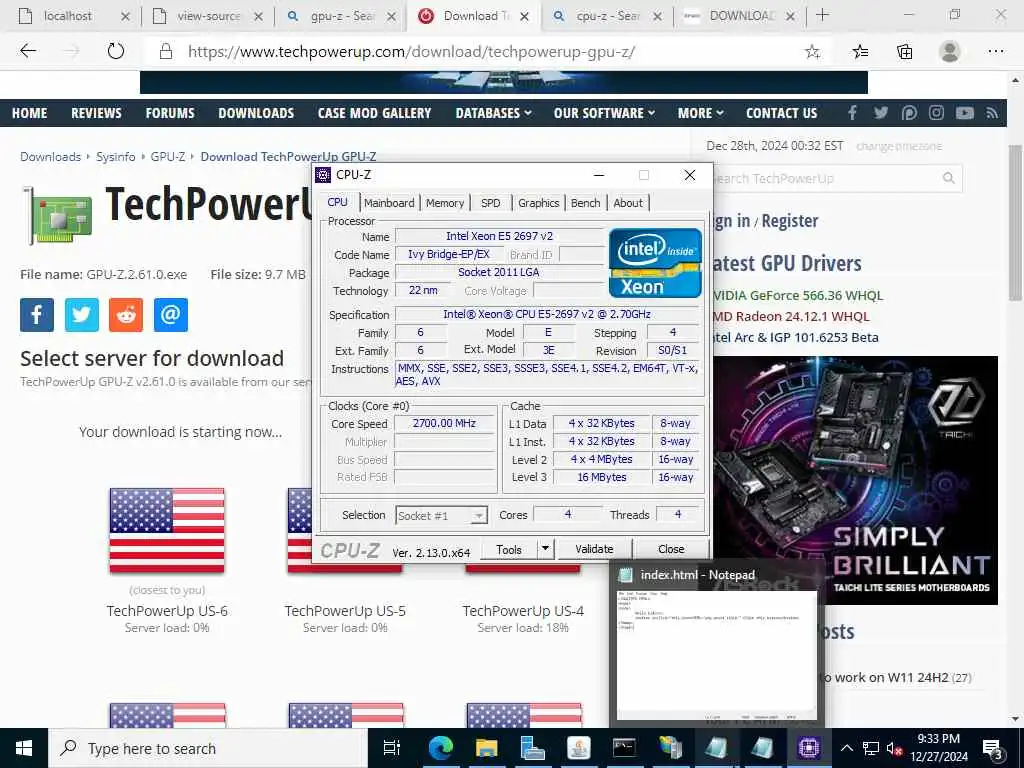Open Server Manager taskbar icon
Viewport: 1024px width, 768px height.
click(x=532, y=748)
